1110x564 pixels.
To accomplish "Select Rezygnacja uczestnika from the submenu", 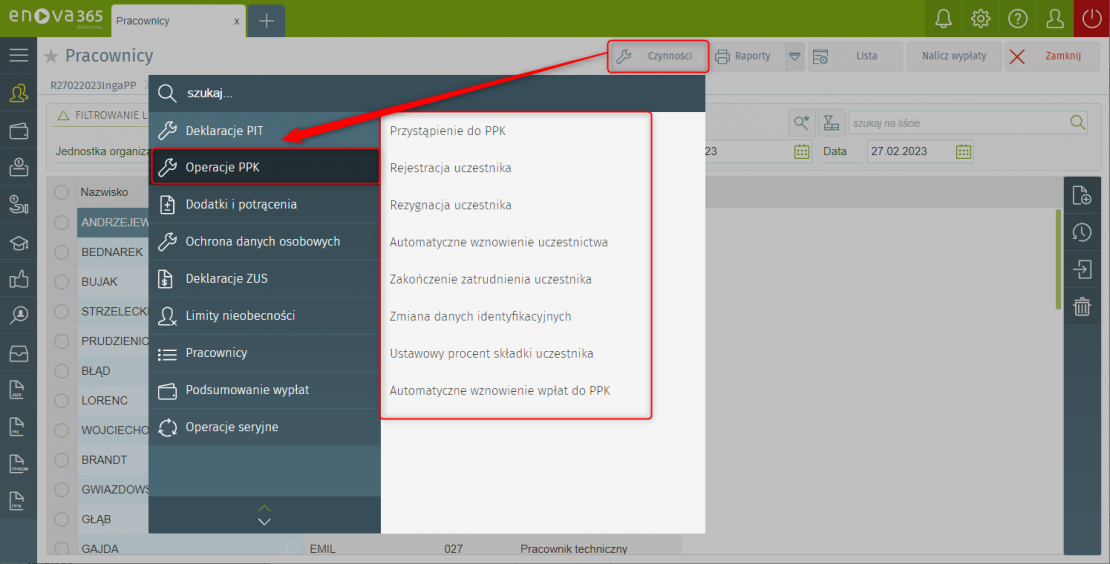I will point(450,205).
